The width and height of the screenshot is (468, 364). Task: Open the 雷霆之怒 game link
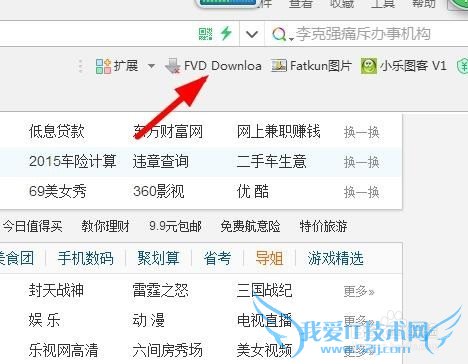click(160, 290)
